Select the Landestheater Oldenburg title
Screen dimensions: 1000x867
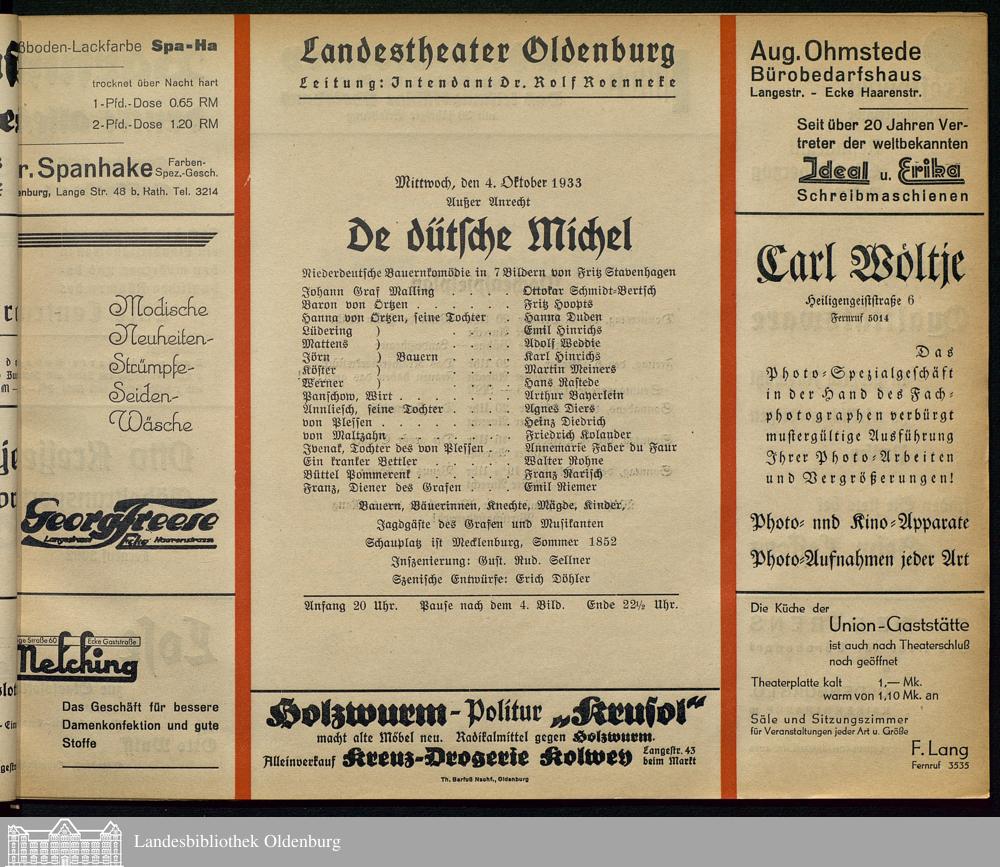487,50
